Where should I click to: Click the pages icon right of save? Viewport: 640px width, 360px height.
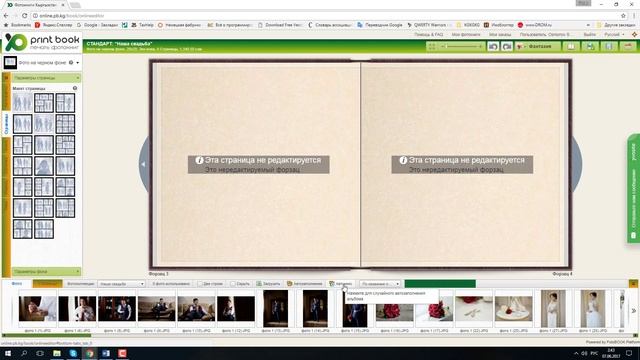click(609, 47)
